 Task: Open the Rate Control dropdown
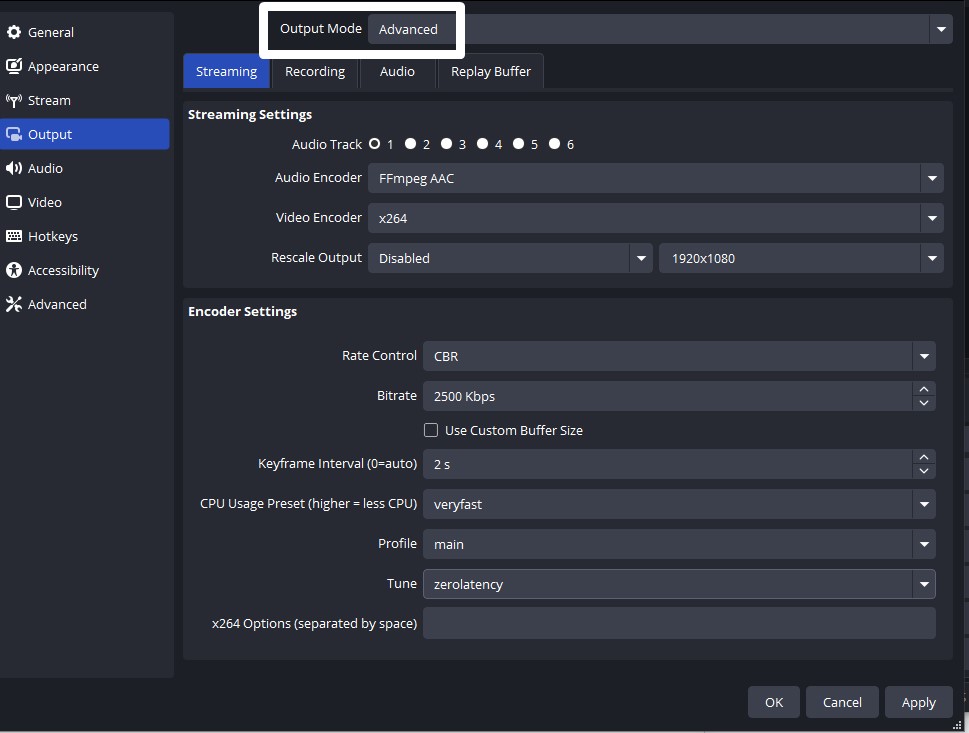923,356
